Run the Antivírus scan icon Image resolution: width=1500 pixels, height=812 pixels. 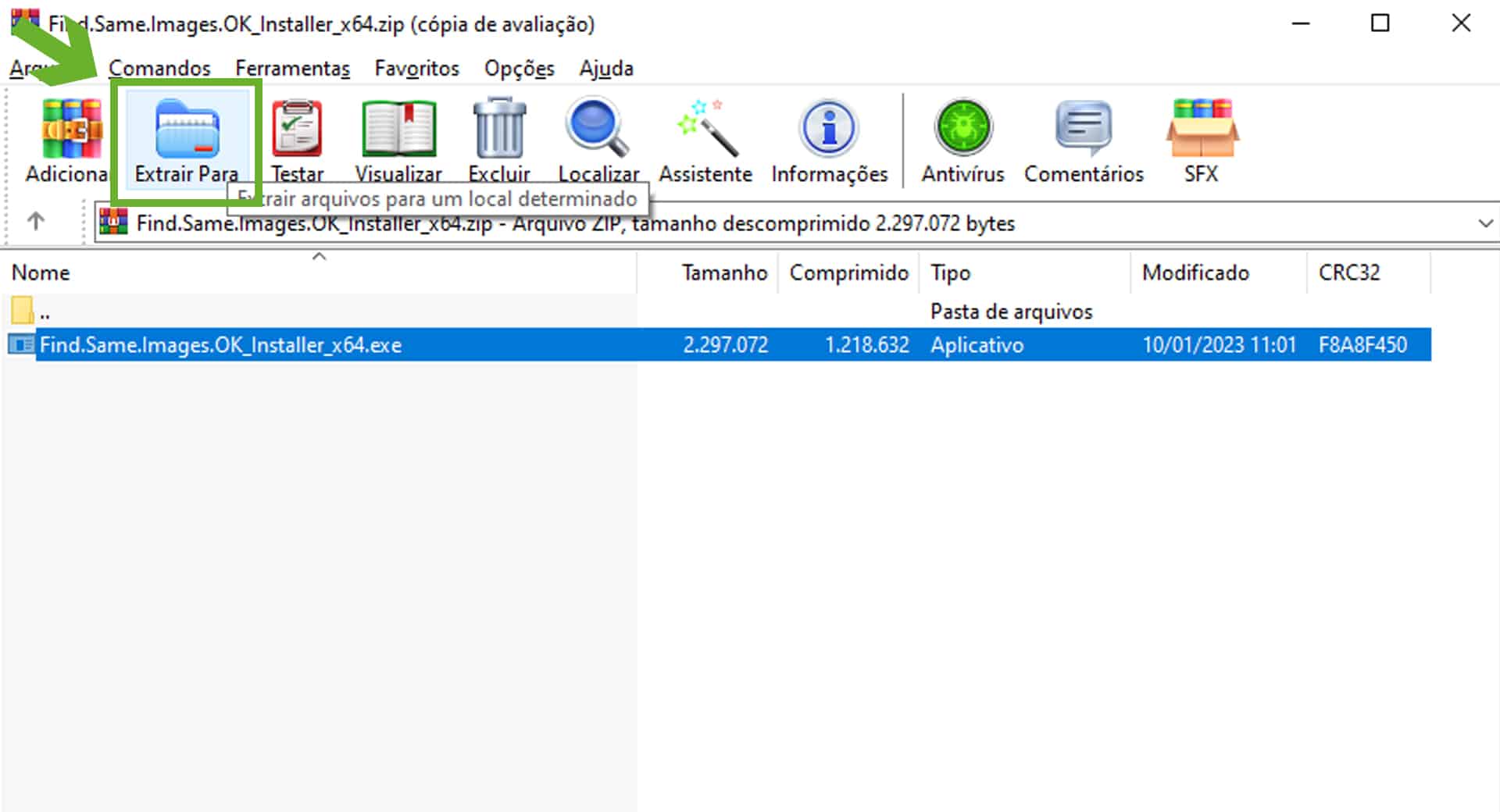point(963,127)
